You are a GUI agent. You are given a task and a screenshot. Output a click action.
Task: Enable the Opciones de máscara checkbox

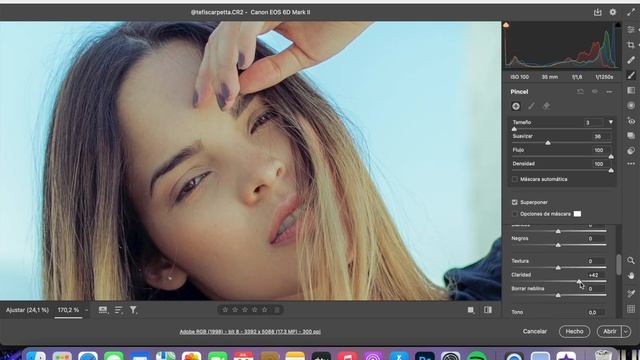[515, 213]
